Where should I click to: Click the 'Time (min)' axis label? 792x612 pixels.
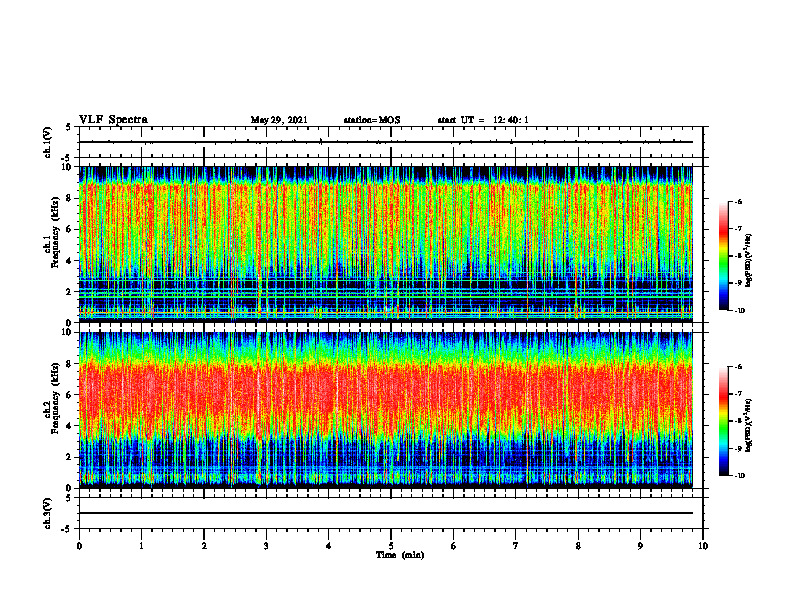coord(400,555)
